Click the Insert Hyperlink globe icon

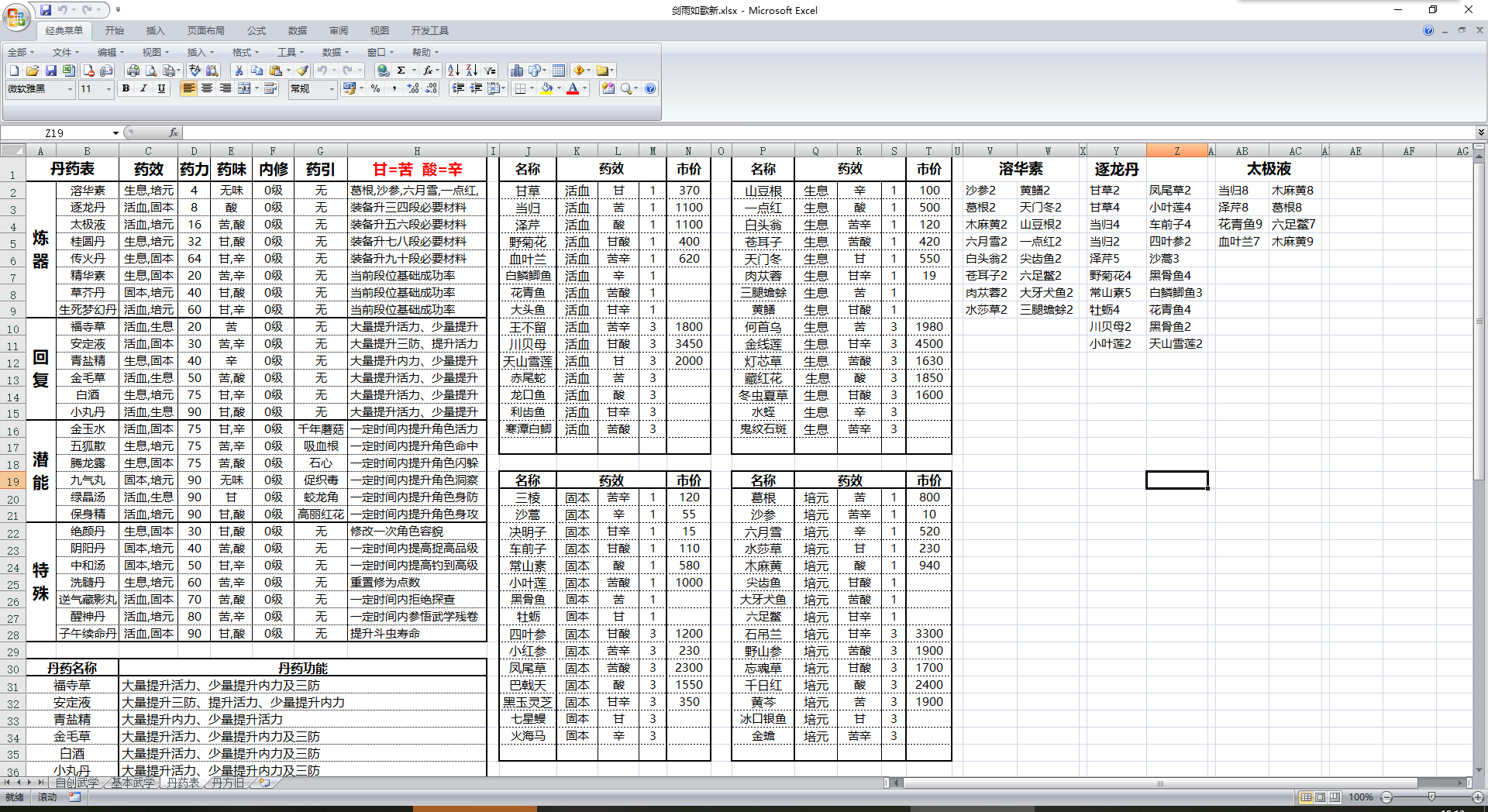tap(383, 71)
